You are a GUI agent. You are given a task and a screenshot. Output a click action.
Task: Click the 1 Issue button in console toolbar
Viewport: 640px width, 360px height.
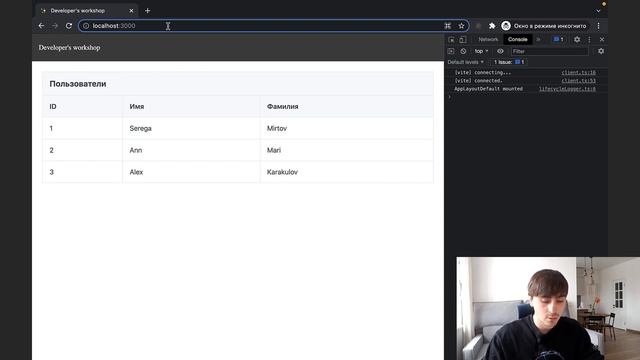509,62
